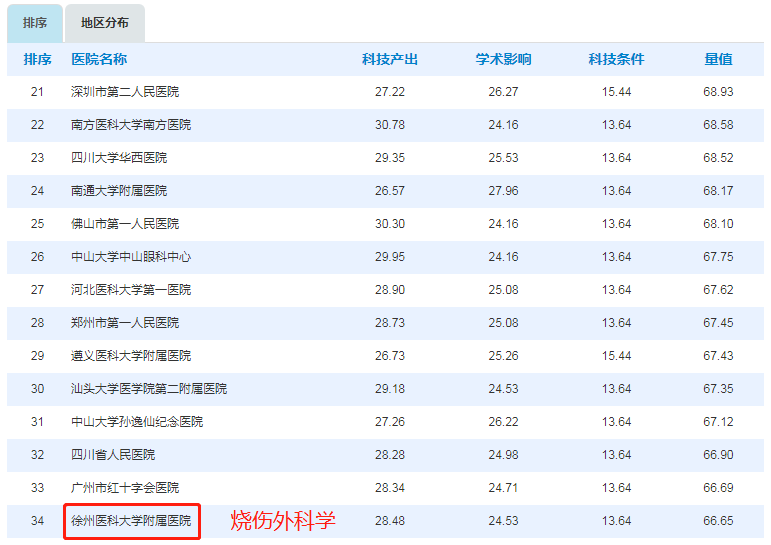Click 量值 value 67.45

click(718, 323)
